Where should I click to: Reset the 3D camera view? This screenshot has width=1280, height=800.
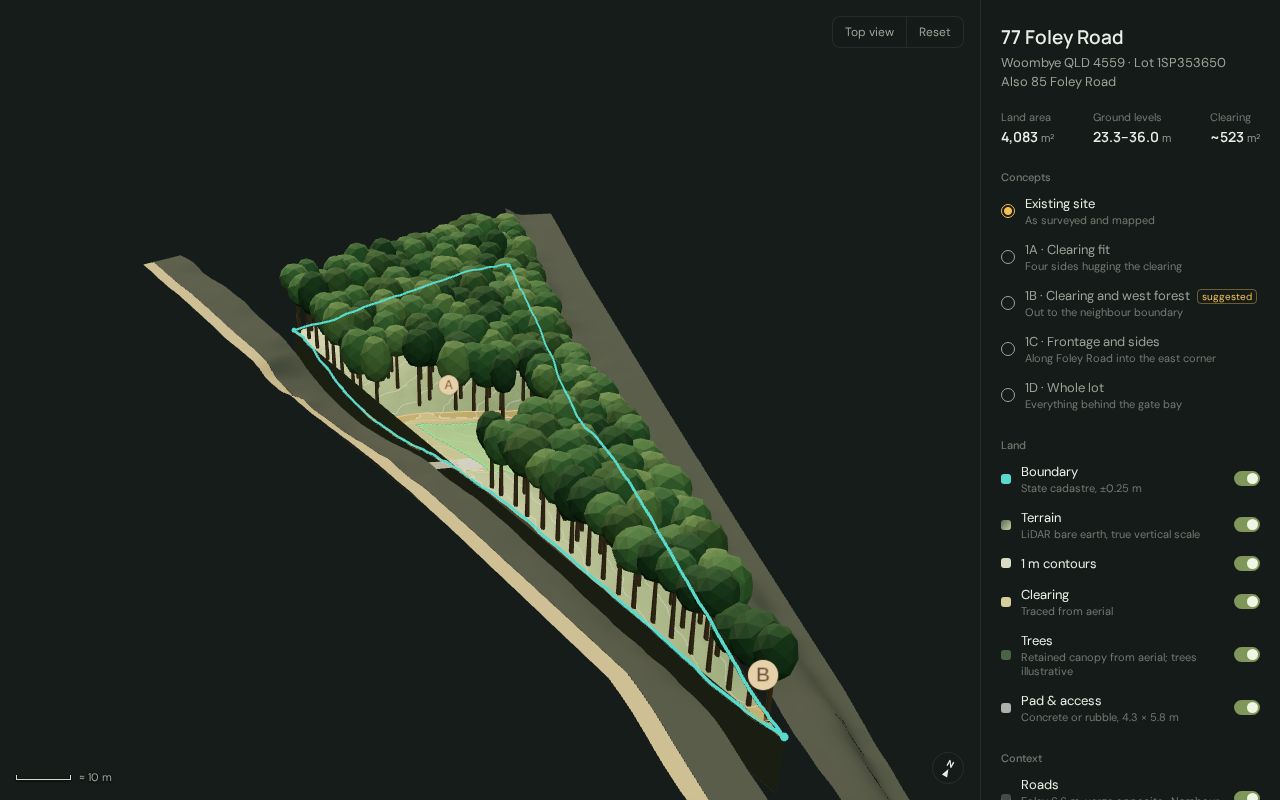coord(935,32)
